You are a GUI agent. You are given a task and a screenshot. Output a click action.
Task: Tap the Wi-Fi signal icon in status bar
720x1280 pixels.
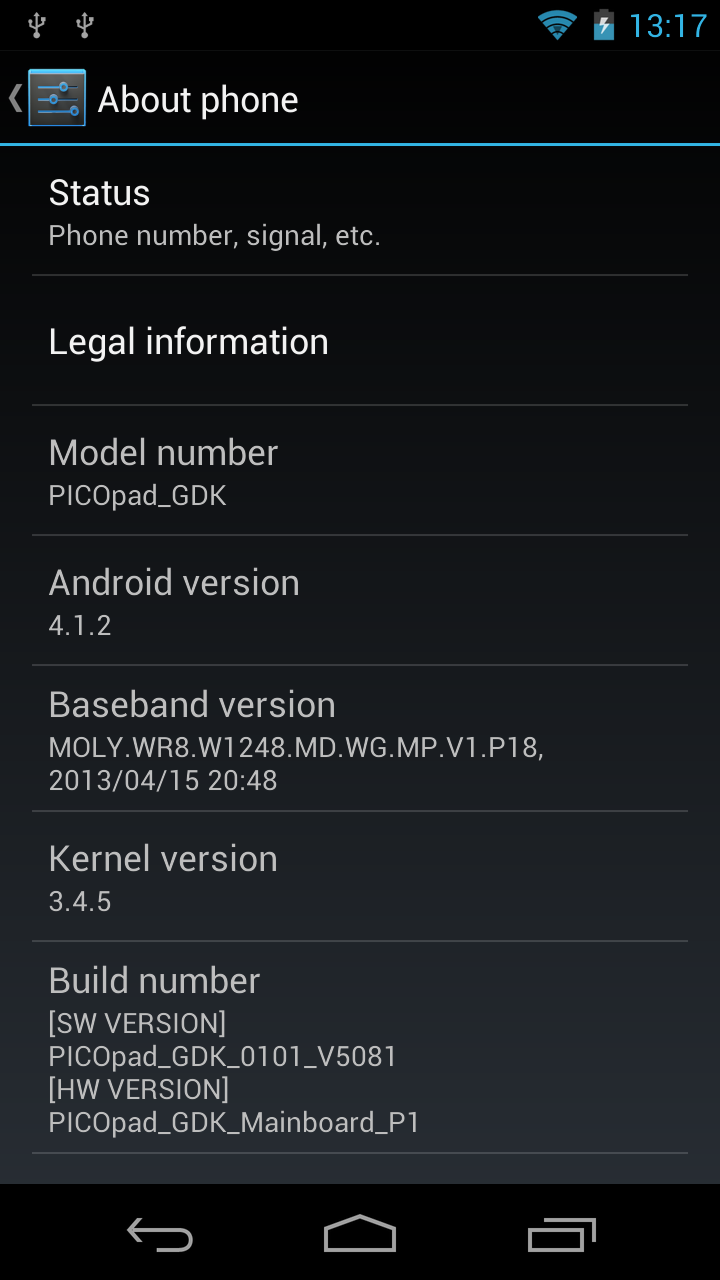coord(557,24)
